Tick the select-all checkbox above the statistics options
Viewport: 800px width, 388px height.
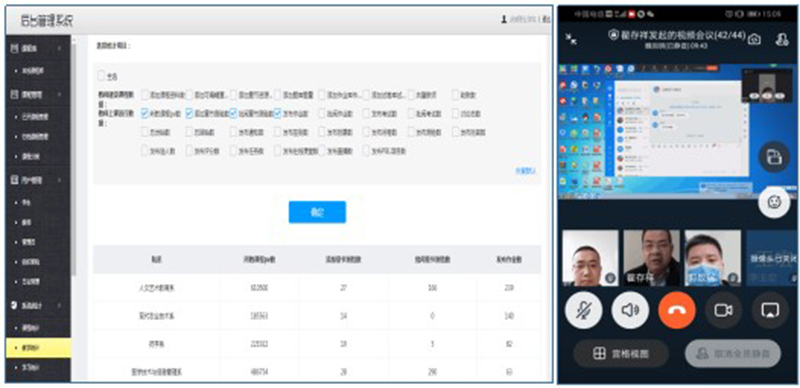pyautogui.click(x=101, y=76)
